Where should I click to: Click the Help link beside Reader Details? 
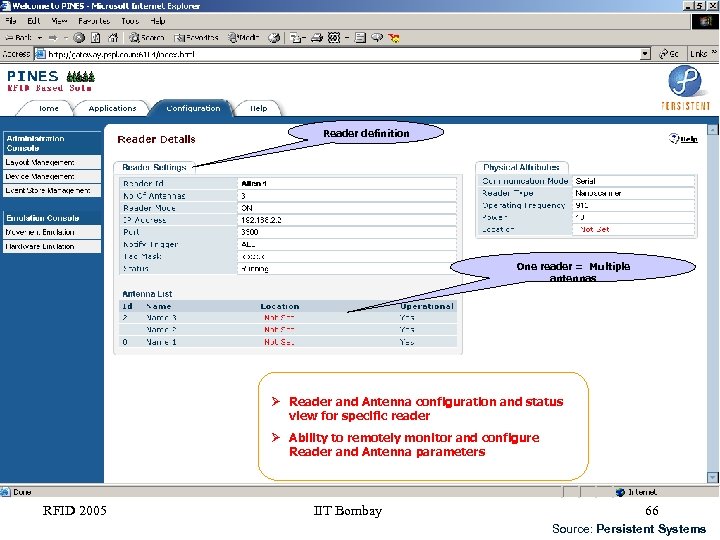point(688,139)
